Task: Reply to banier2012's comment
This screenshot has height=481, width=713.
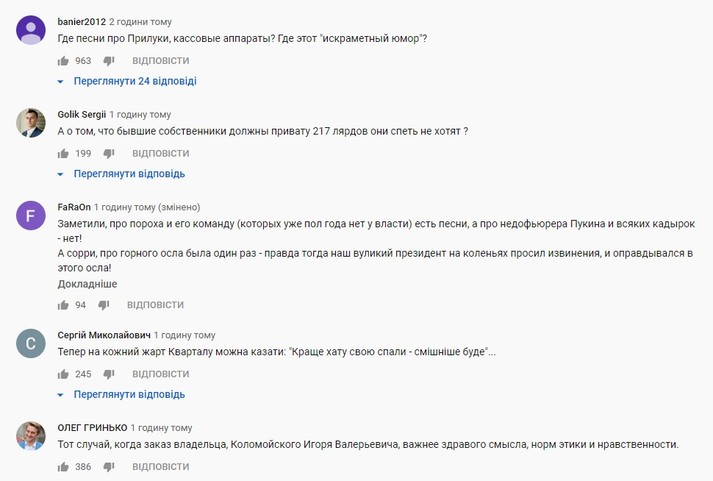Action: coord(160,61)
